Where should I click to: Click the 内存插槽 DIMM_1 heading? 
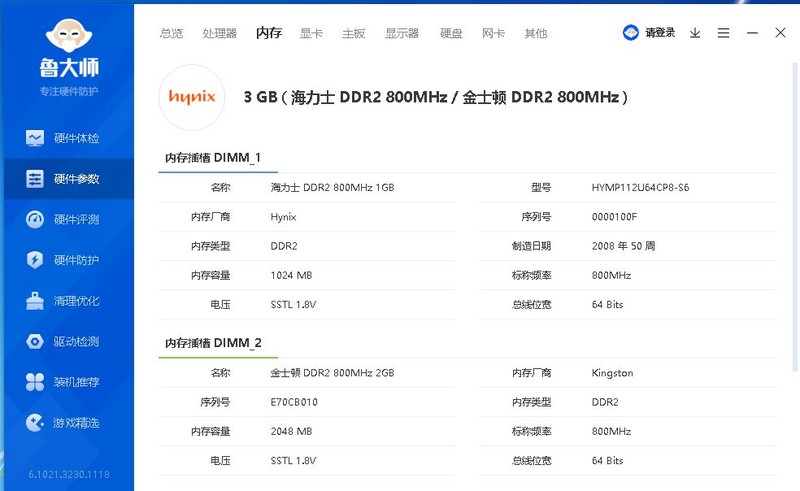click(213, 158)
